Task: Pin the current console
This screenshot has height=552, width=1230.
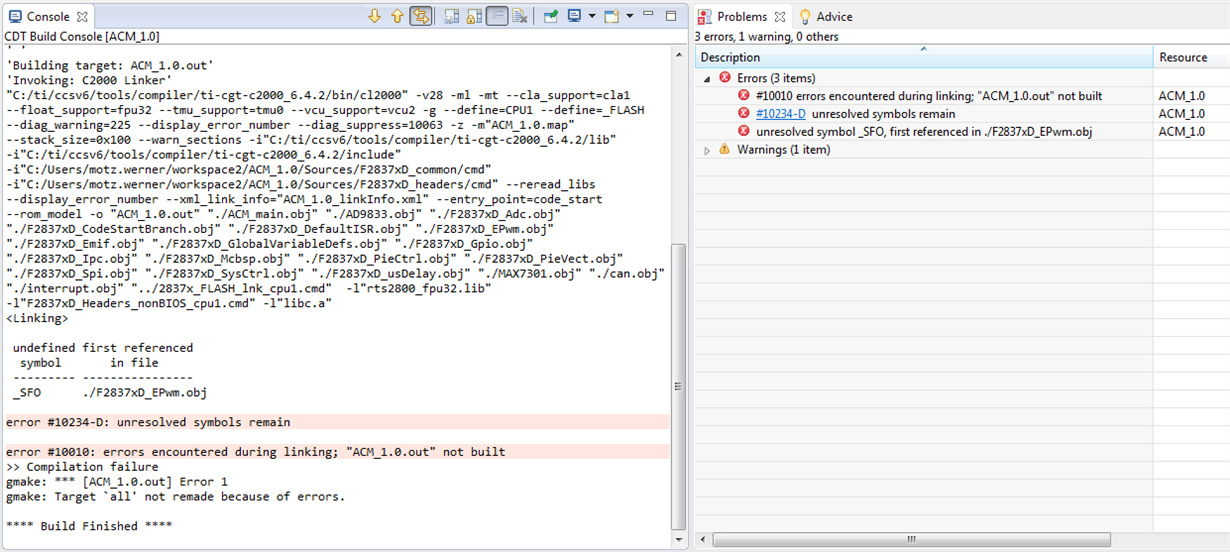Action: coord(550,16)
